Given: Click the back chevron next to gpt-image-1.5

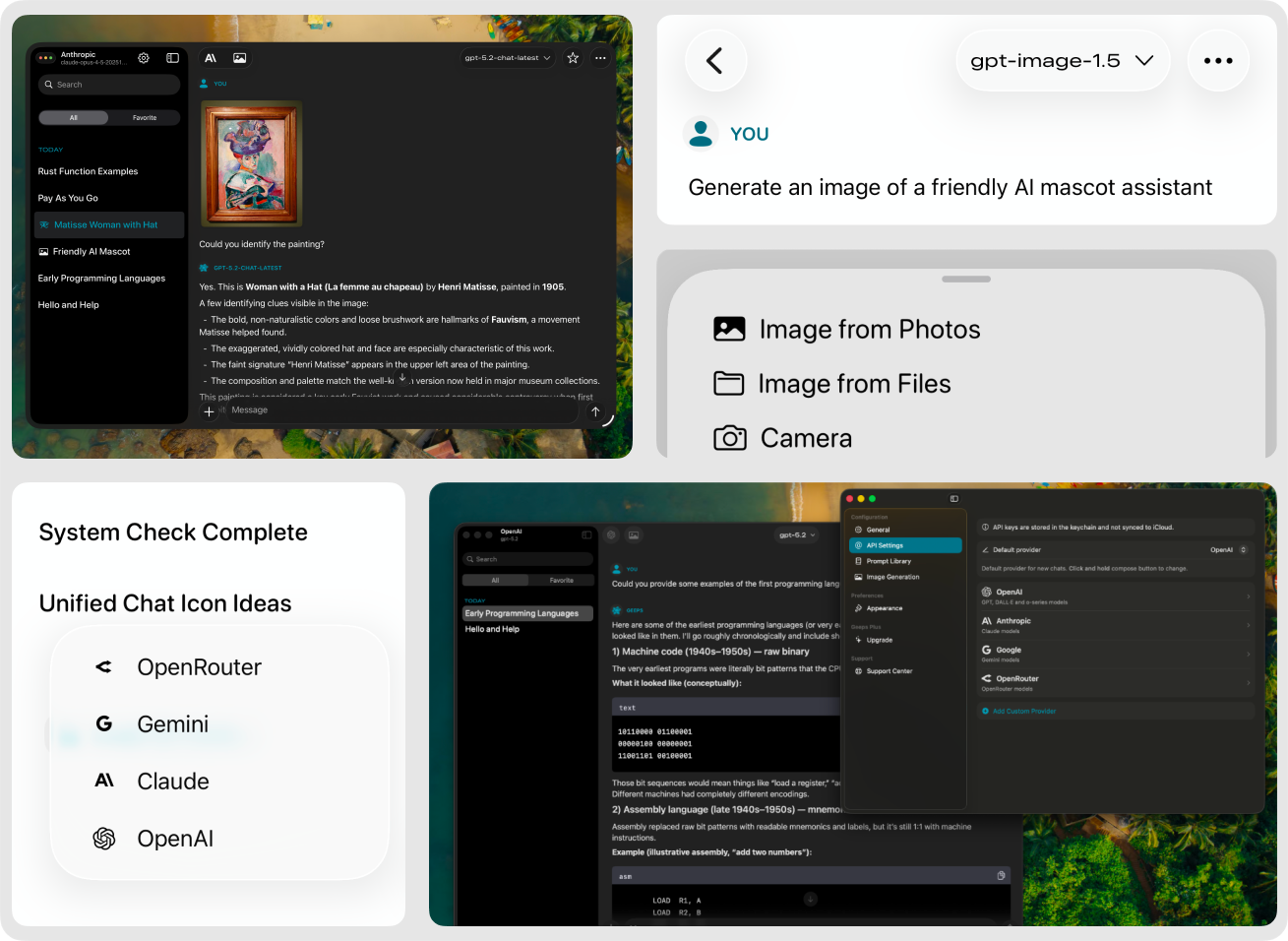Looking at the screenshot, I should point(715,60).
